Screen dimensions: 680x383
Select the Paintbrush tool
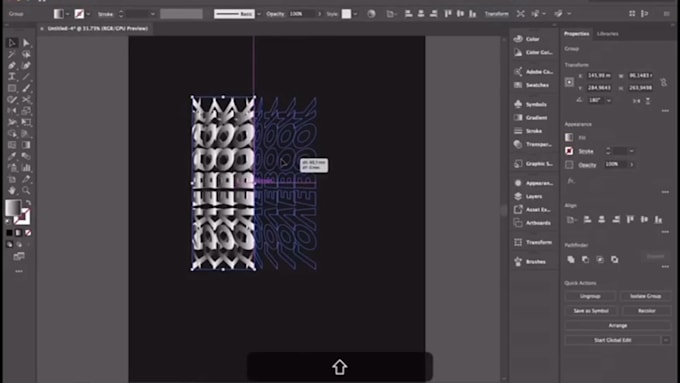[26, 88]
